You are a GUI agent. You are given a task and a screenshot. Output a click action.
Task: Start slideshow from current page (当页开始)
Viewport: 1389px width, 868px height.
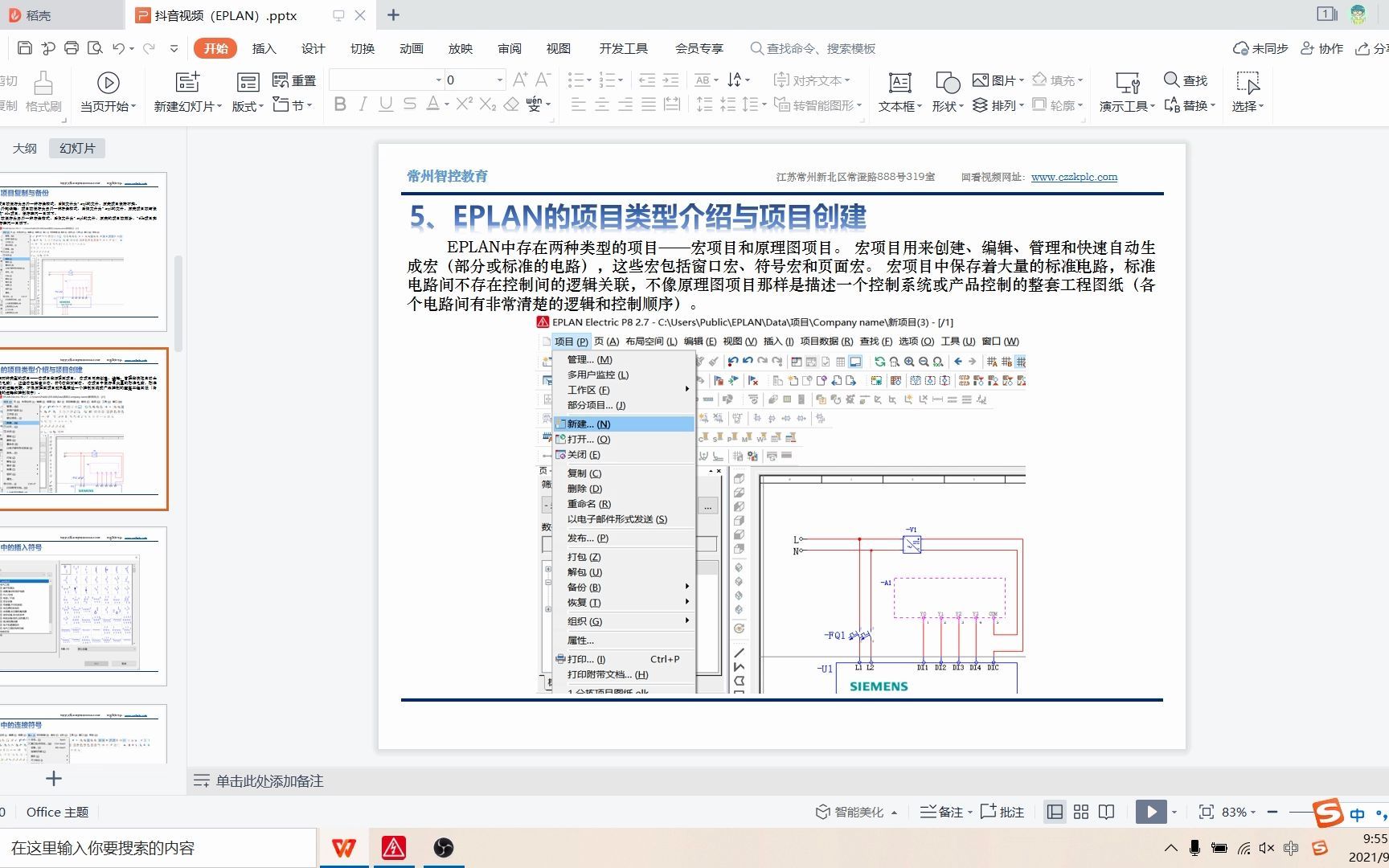108,92
